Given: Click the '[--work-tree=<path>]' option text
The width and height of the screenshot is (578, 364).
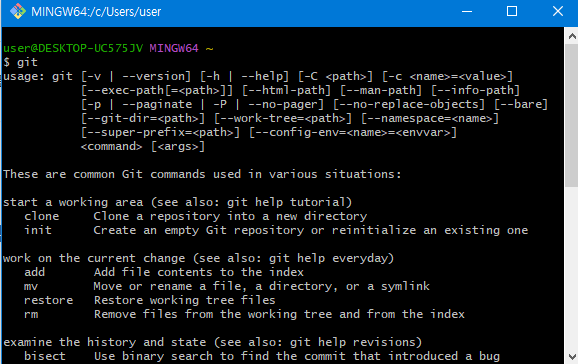Looking at the screenshot, I should [283, 118].
